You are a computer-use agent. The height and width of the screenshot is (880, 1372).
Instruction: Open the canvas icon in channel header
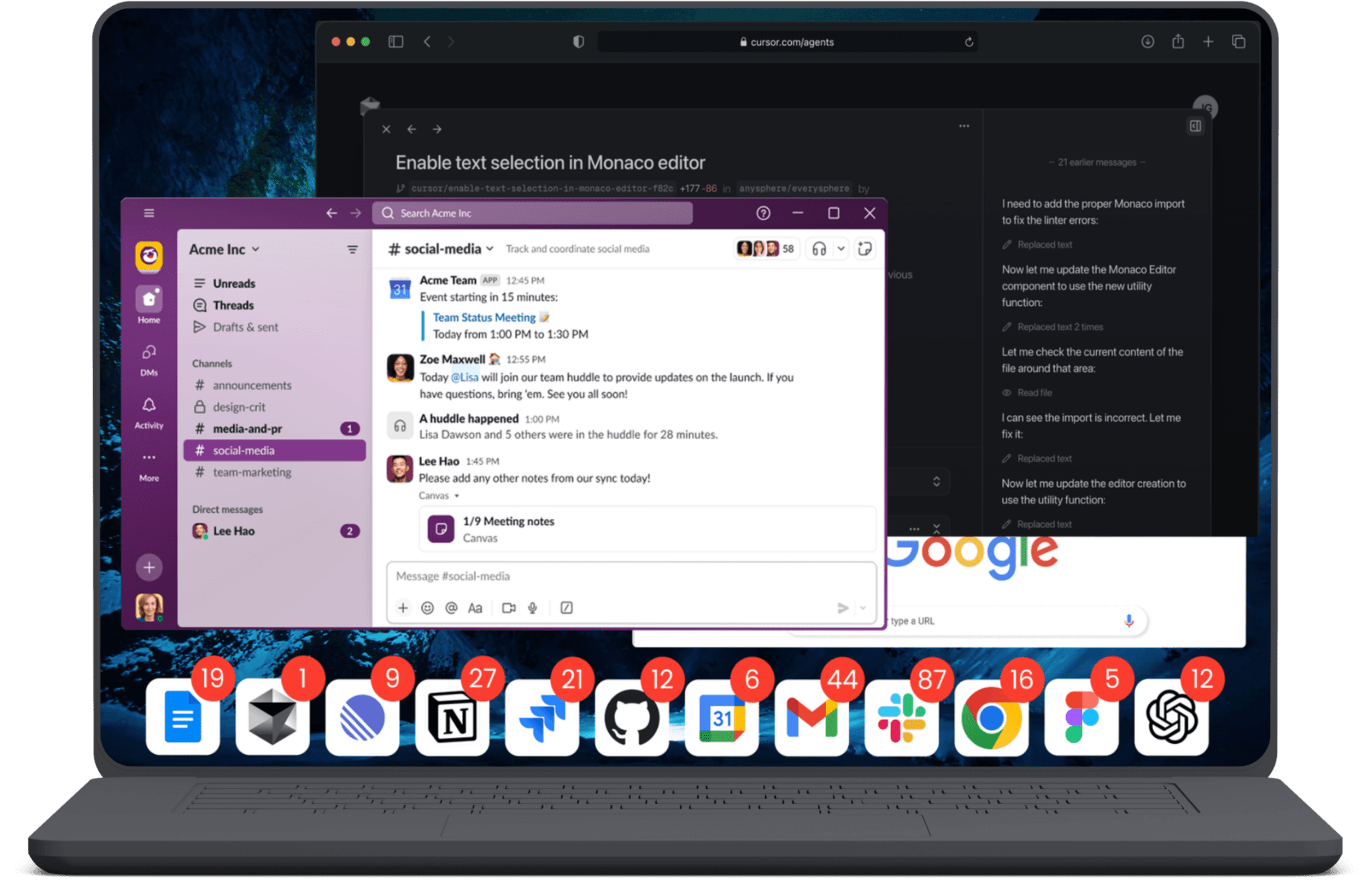865,249
